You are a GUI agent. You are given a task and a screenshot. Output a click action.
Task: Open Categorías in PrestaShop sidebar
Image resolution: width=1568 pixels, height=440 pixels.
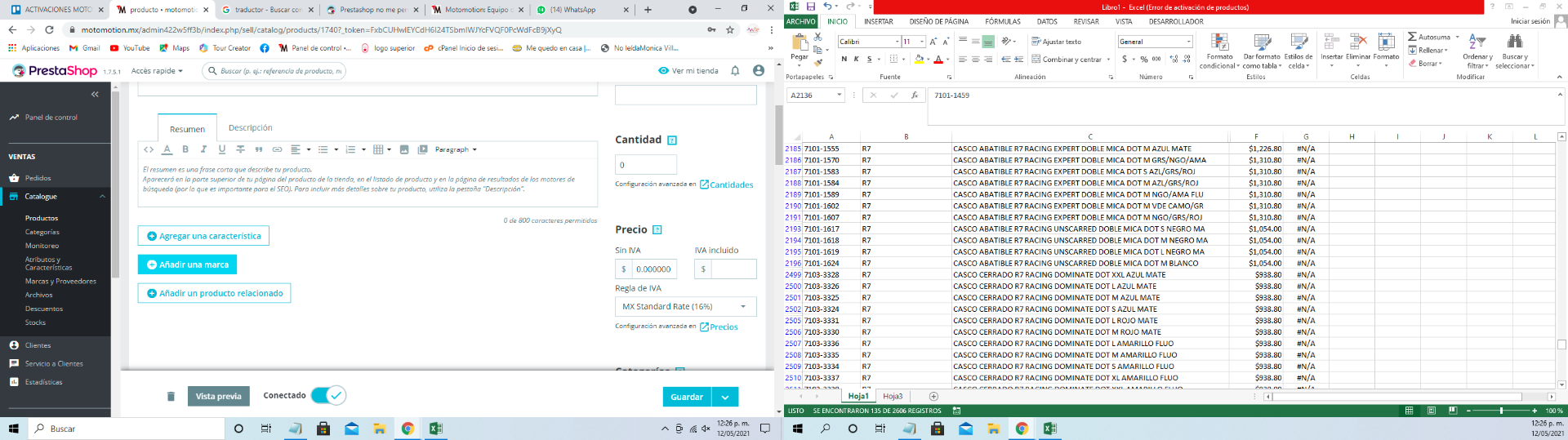[42, 232]
